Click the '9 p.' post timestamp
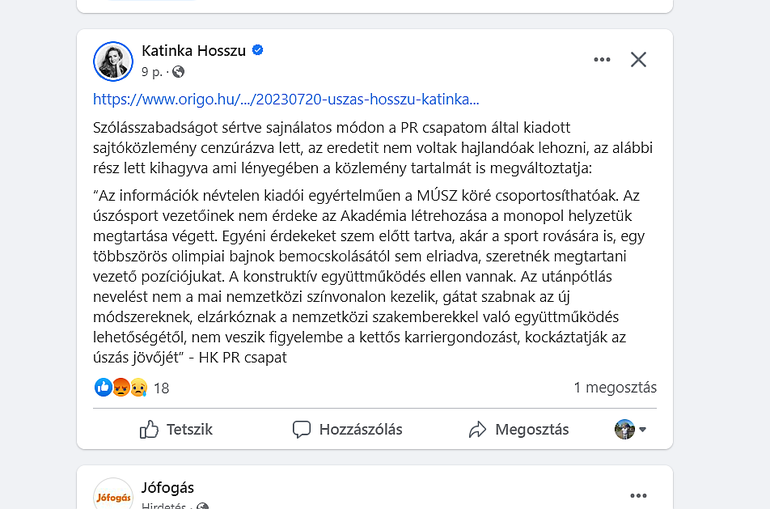 pos(152,72)
